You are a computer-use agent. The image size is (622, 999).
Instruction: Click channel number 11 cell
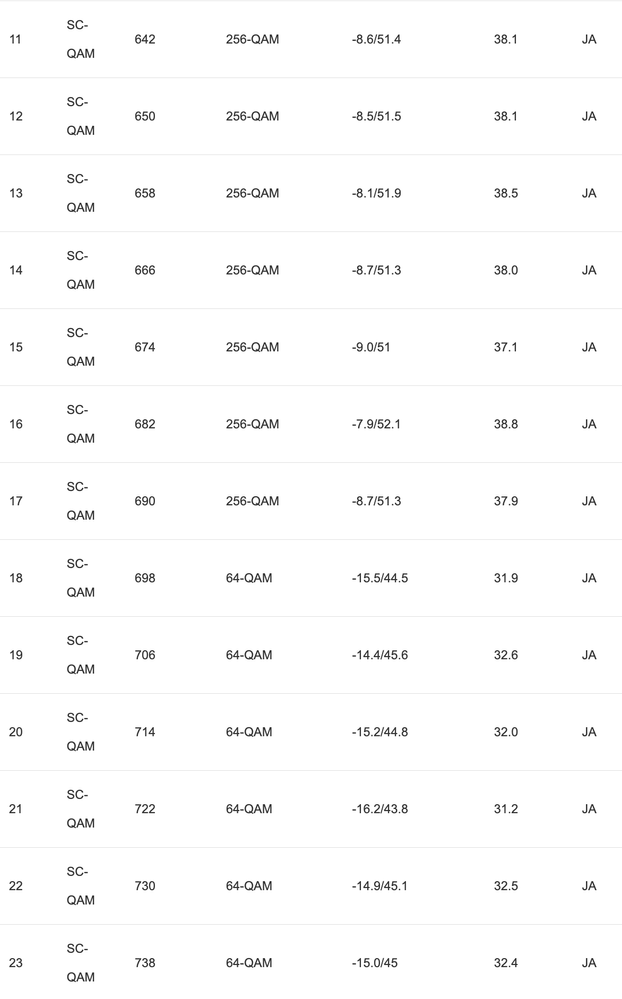(x=15, y=40)
